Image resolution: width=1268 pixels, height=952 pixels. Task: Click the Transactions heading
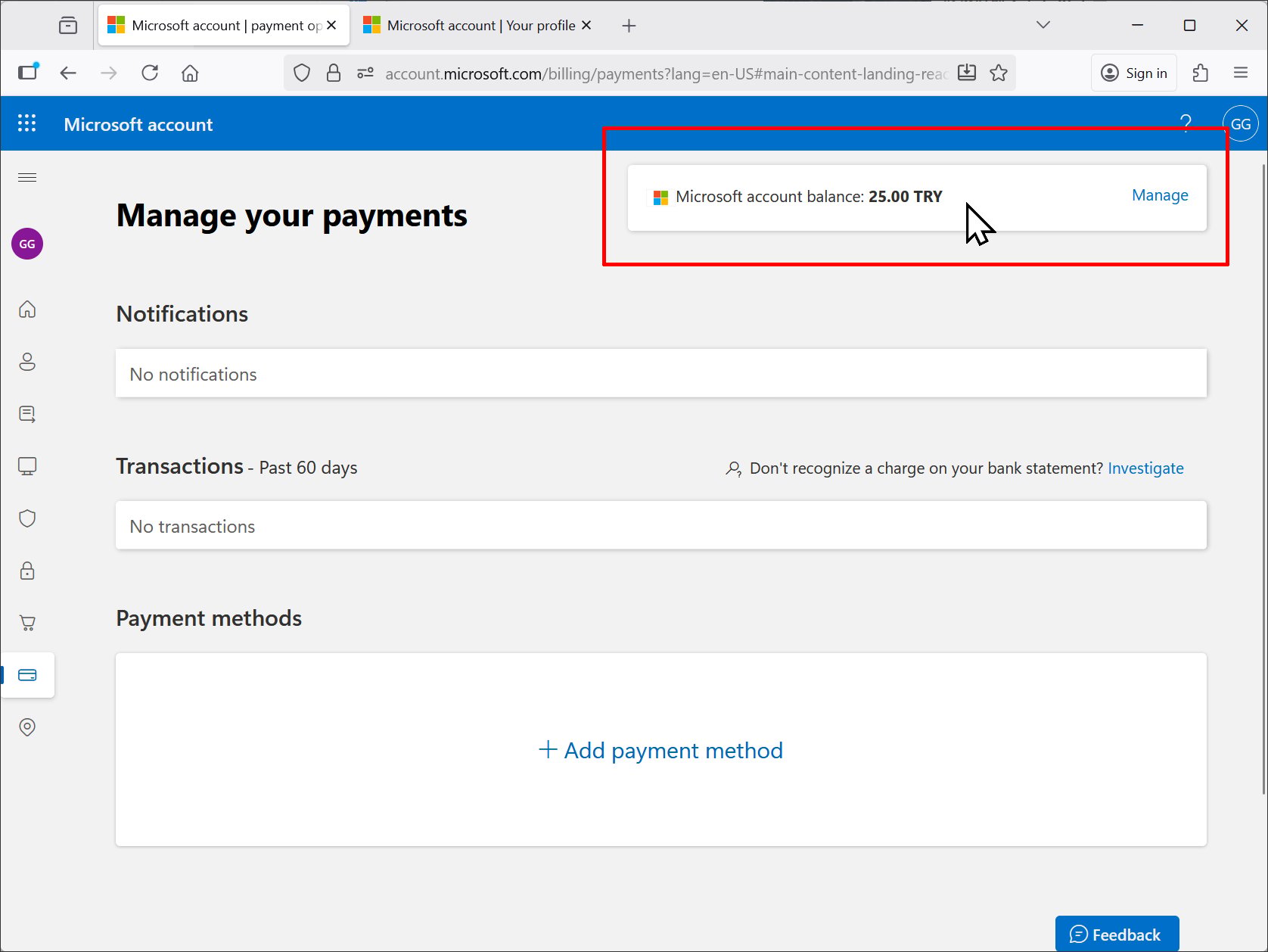[180, 466]
